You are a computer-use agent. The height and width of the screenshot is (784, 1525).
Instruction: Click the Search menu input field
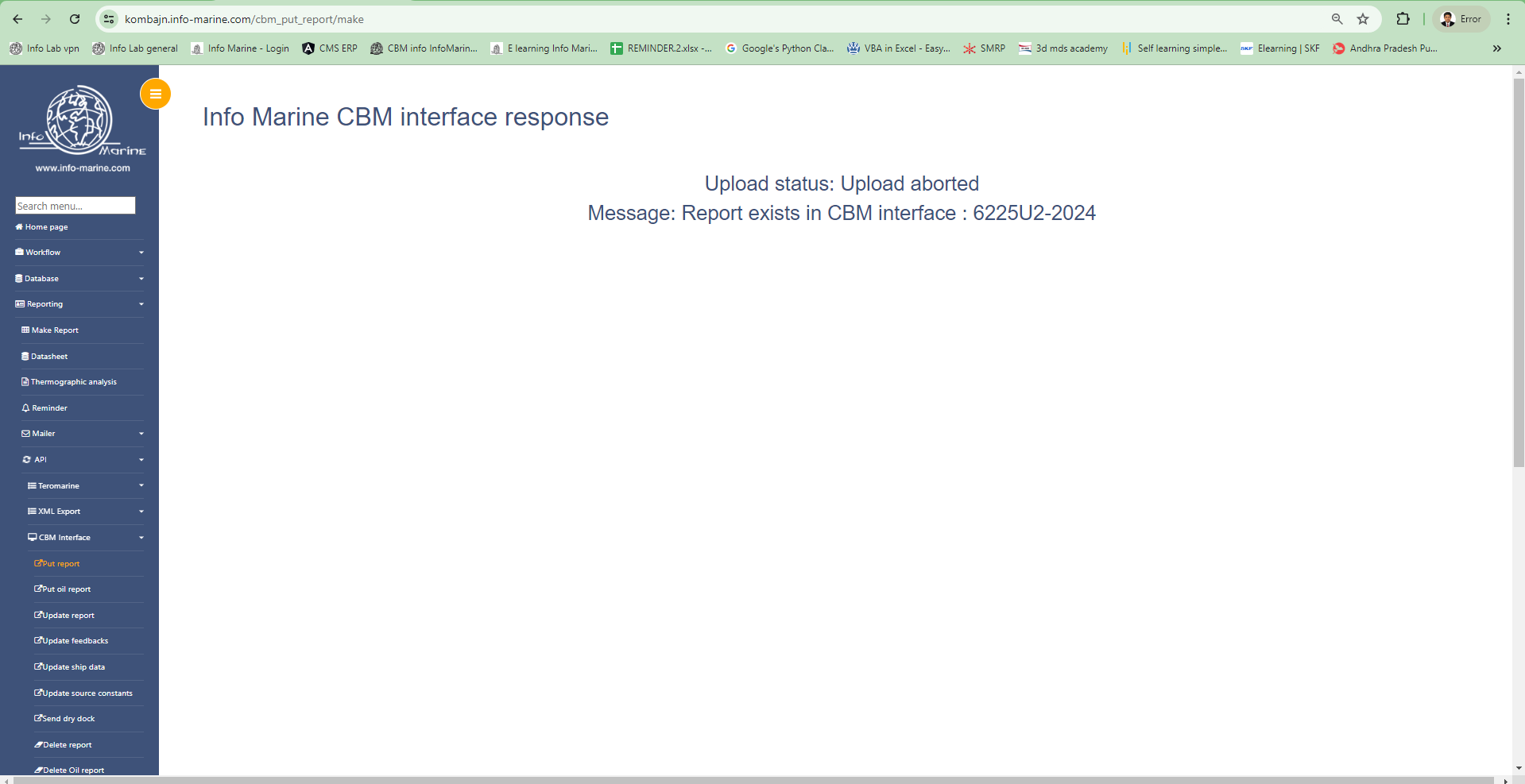tap(75, 206)
